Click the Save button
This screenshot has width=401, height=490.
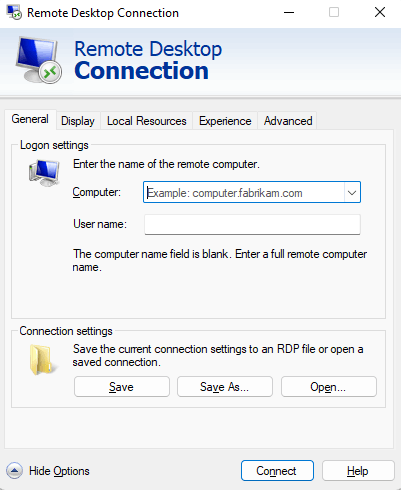[x=122, y=387]
